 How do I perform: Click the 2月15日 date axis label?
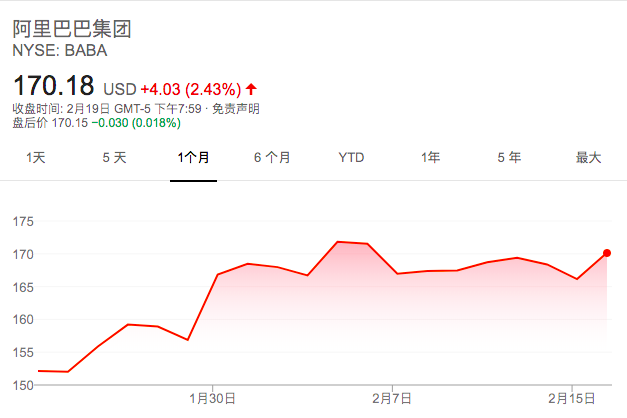point(572,398)
